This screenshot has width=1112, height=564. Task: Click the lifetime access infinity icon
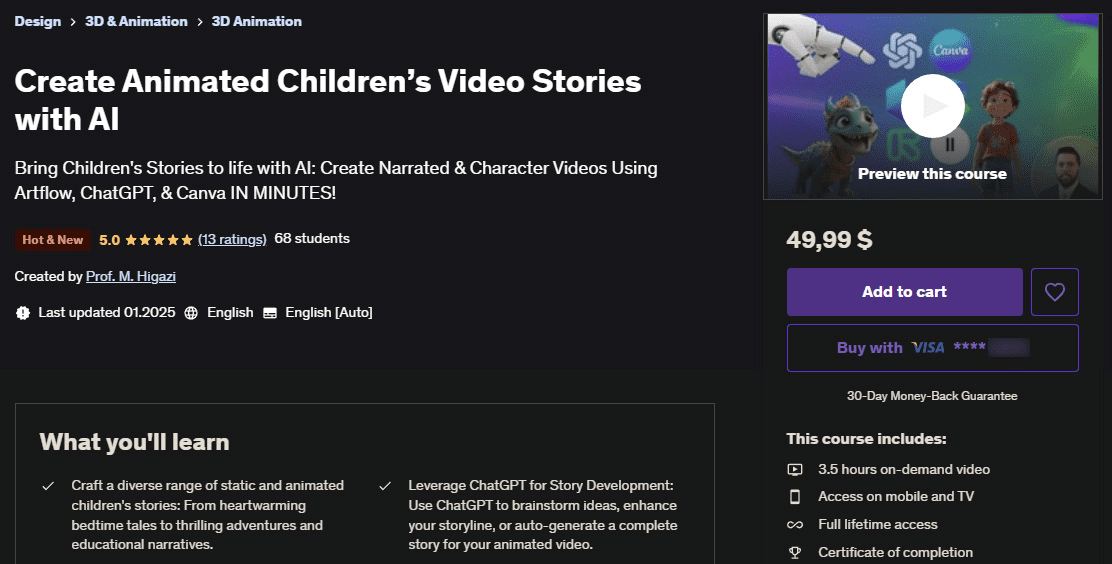795,525
